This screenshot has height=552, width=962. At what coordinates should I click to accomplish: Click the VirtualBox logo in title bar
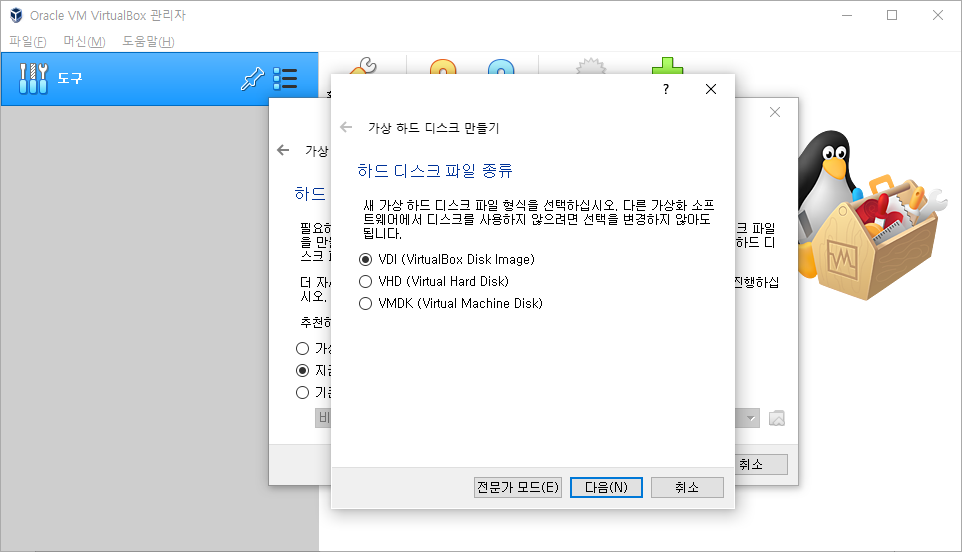click(17, 15)
